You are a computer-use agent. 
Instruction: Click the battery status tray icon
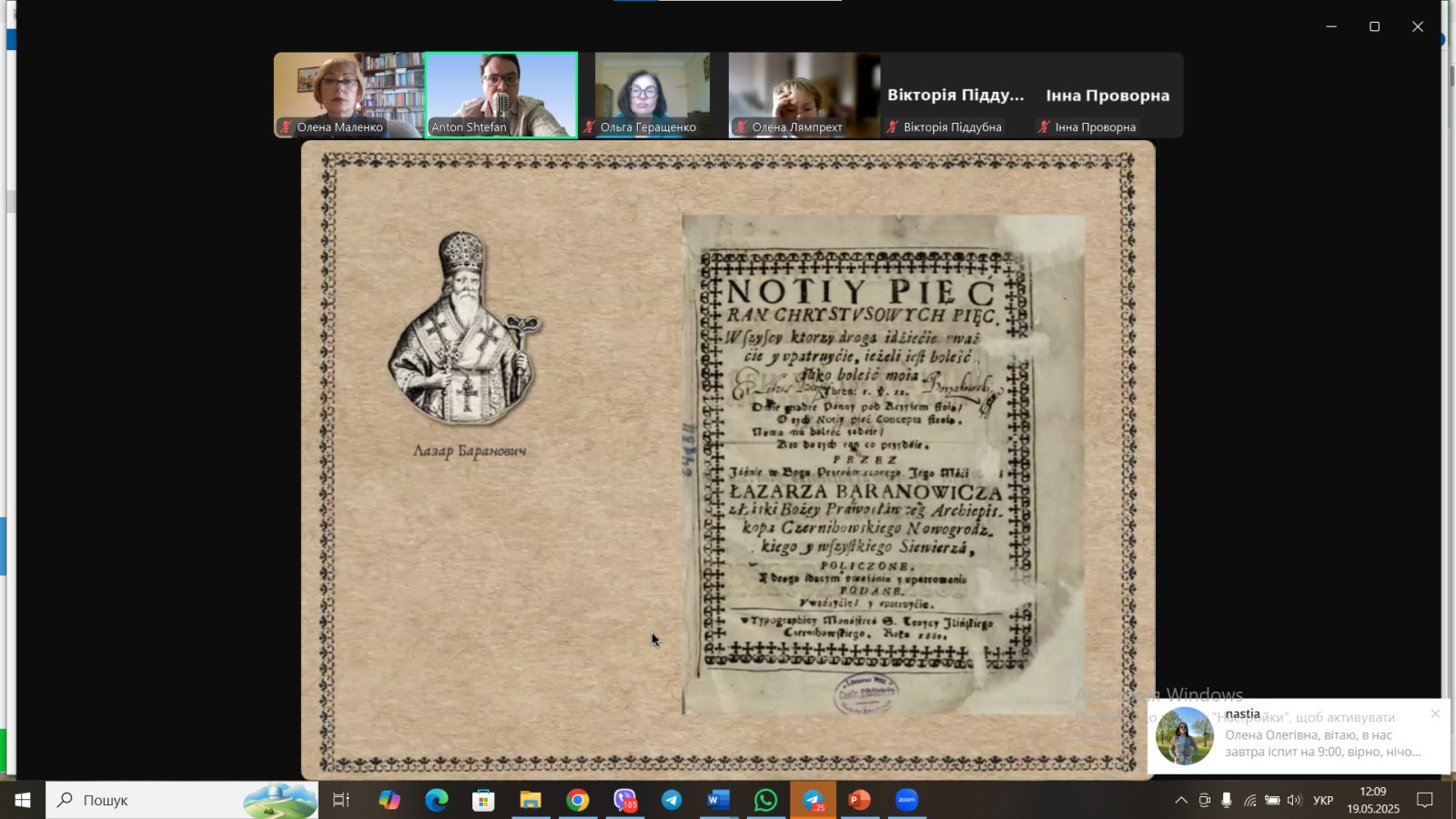1272,800
